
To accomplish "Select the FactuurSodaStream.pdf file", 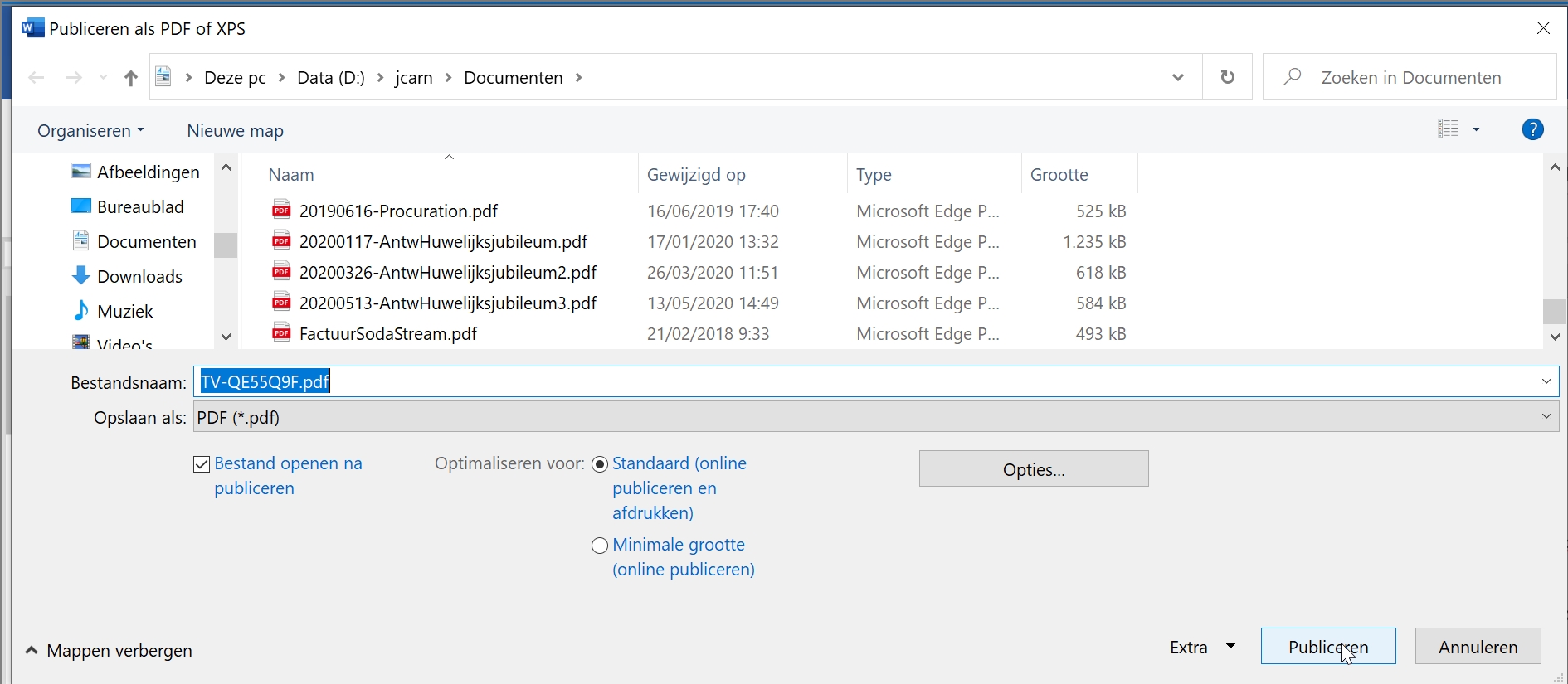I will pyautogui.click(x=387, y=333).
